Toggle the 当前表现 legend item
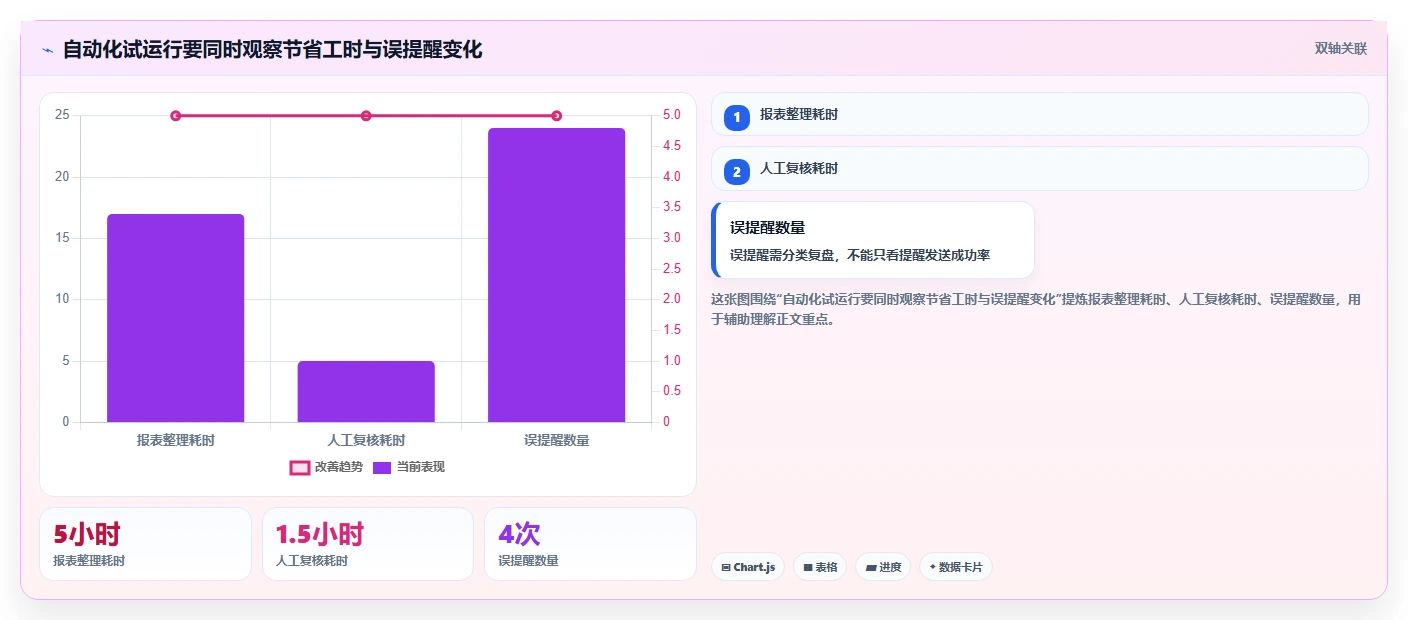Screen dimensions: 1408x620 click(409, 467)
